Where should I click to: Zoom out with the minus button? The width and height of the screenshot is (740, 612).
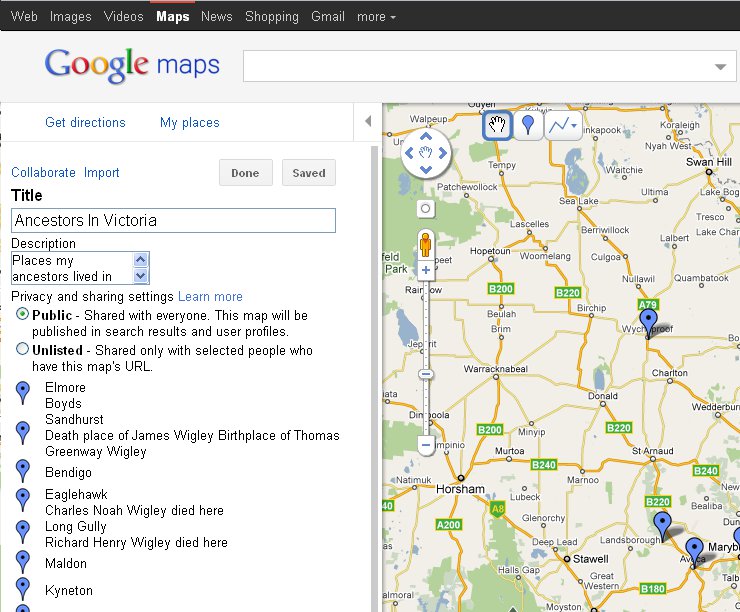[x=426, y=445]
